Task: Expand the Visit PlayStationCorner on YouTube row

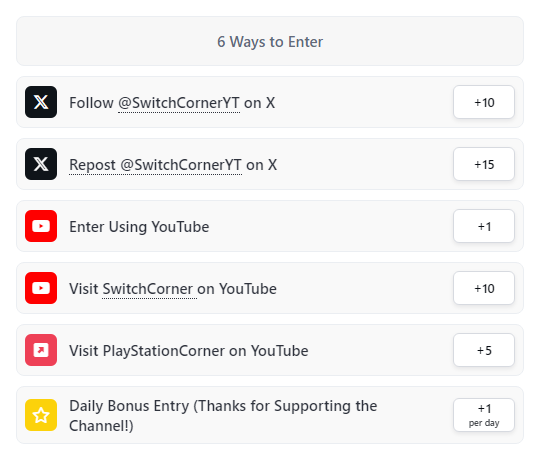Action: coord(270,350)
